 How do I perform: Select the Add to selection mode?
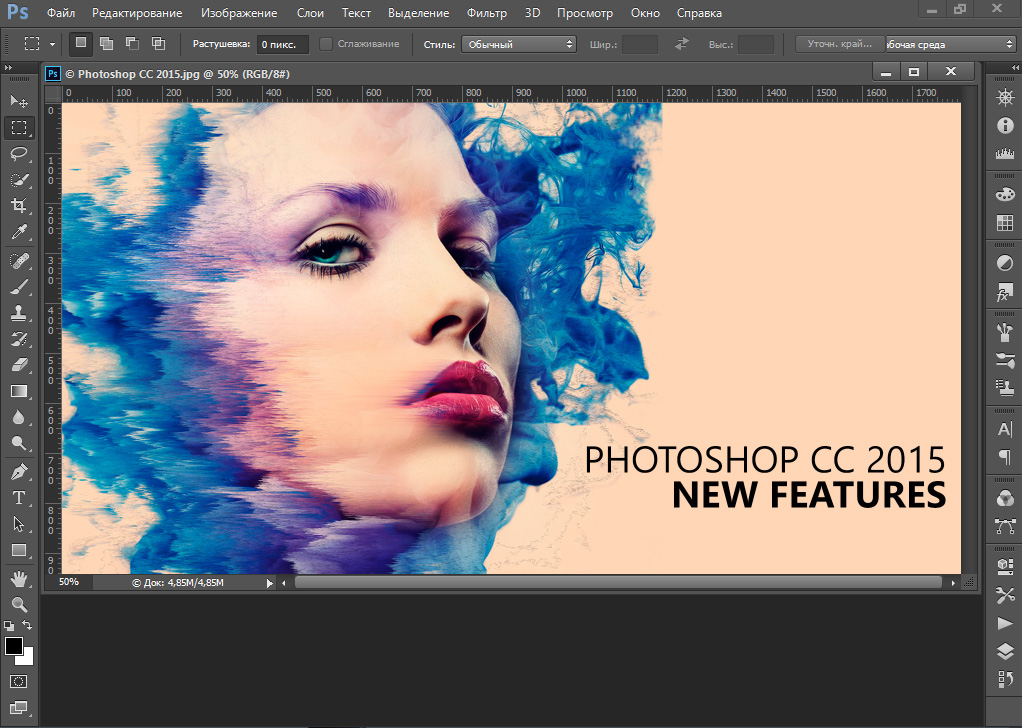[x=107, y=44]
